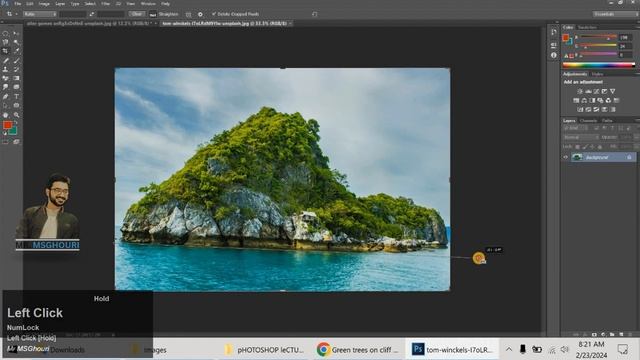Select the Horizontal Type tool
The width and height of the screenshot is (640, 360).
pos(16,97)
